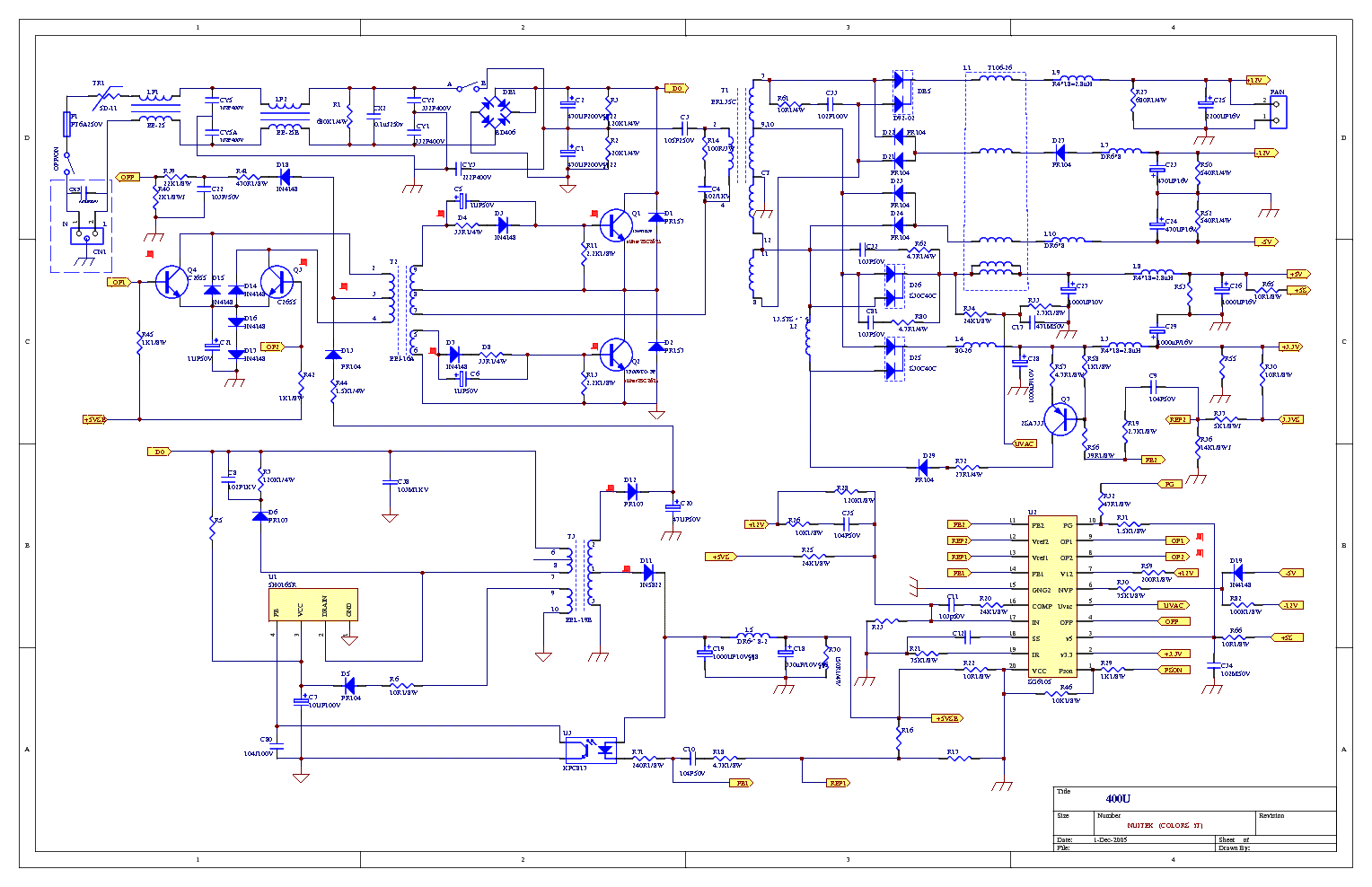Screen dimensions: 1372x887
Task: Click the D11 1N5822 diode
Action: pos(648,574)
